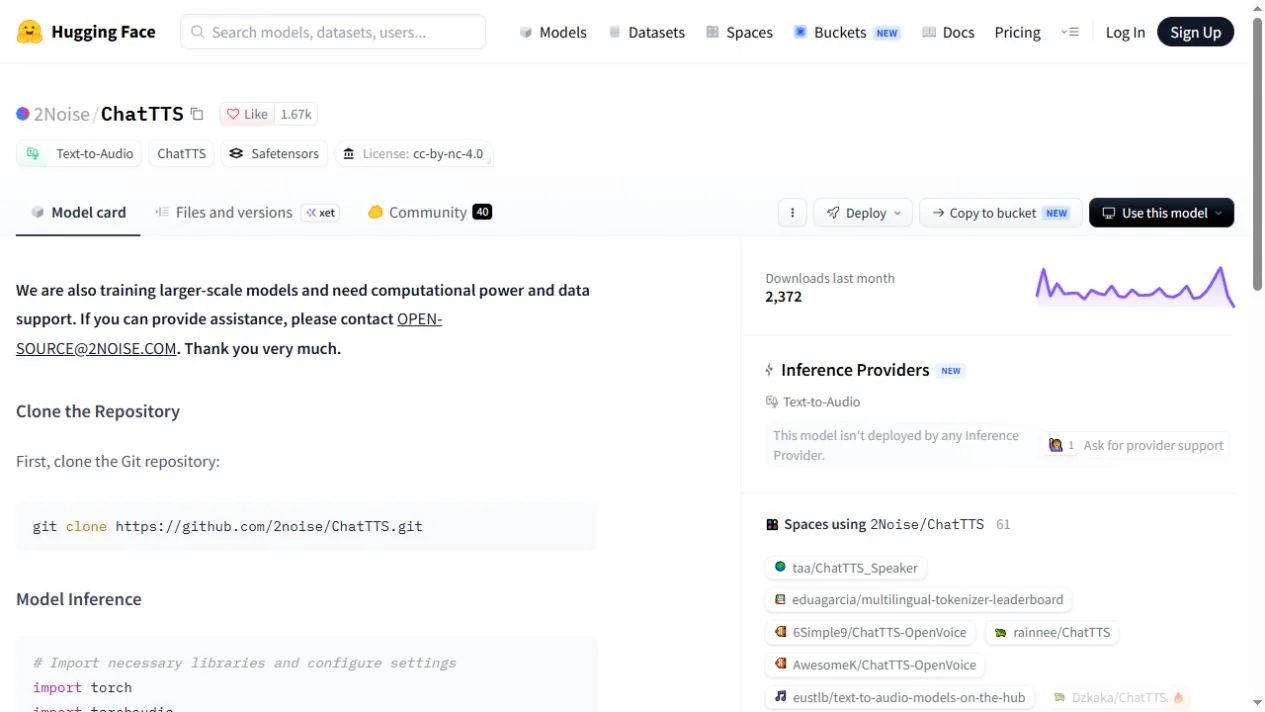Switch to the Model card tab

pyautogui.click(x=78, y=212)
